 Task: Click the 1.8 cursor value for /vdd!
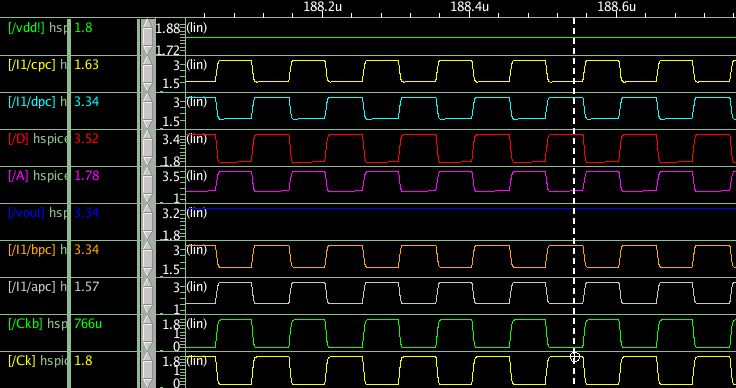coord(84,28)
